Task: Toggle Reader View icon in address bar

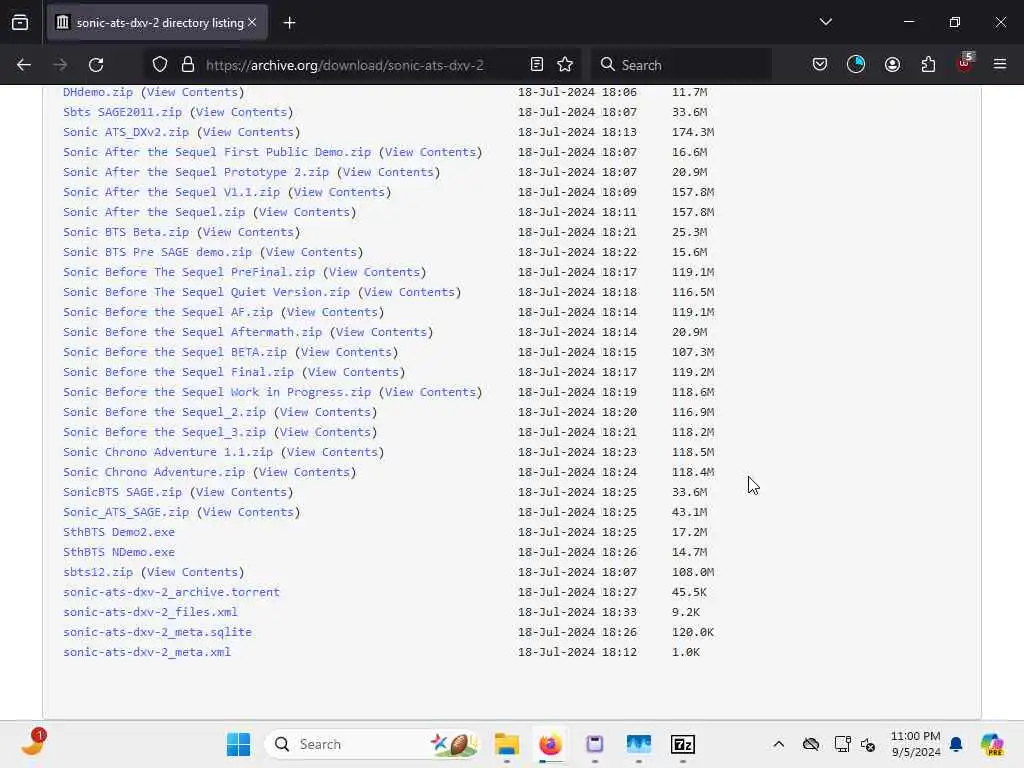Action: [537, 64]
